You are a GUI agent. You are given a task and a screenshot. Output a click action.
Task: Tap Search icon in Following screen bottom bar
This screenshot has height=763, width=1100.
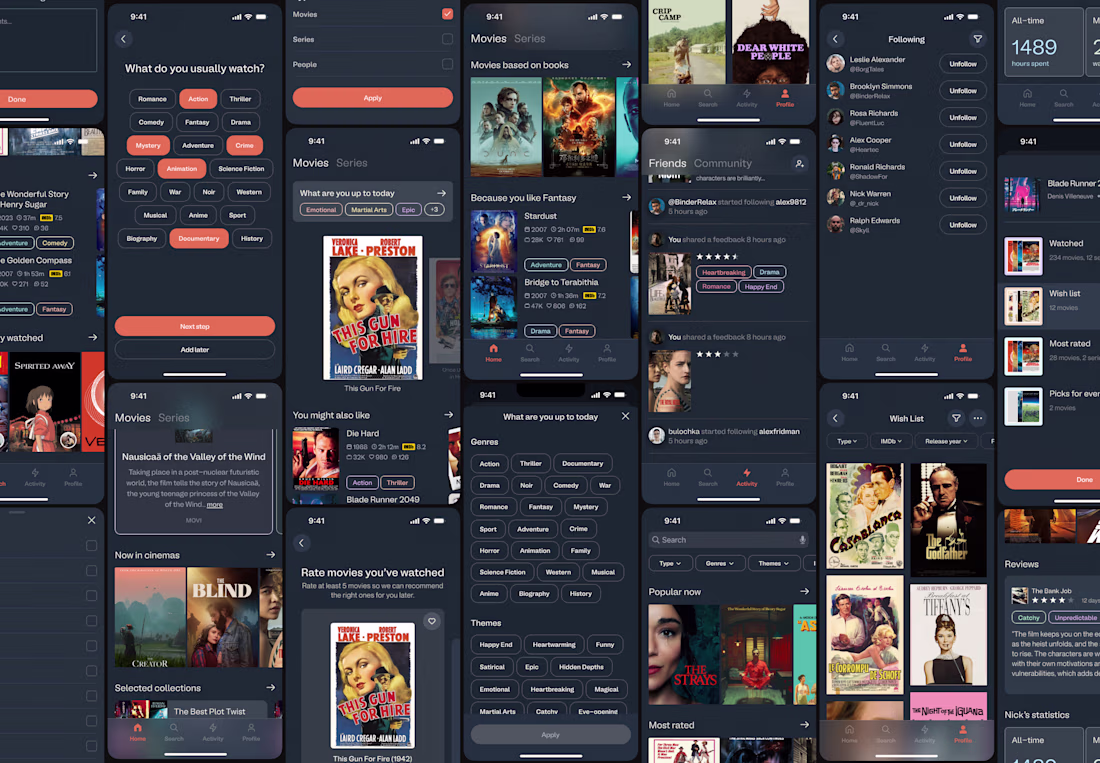885,353
